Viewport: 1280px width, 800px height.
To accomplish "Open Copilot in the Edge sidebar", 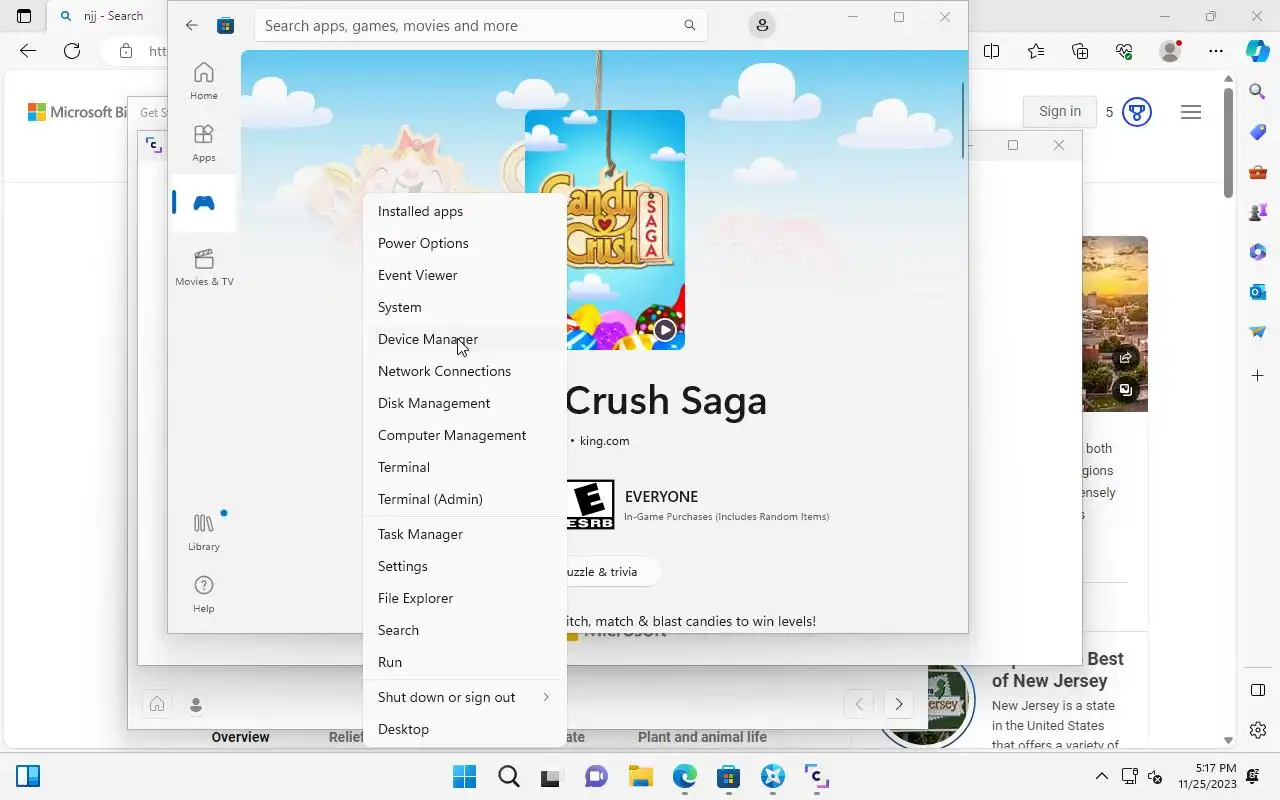I will pyautogui.click(x=1258, y=51).
